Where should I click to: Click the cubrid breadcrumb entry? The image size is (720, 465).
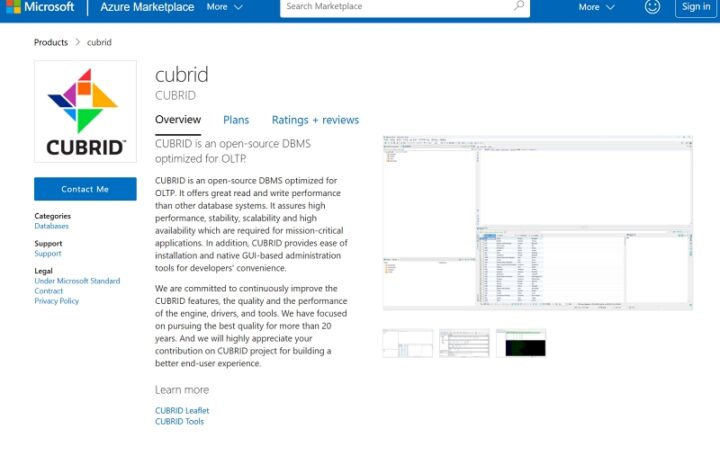(99, 42)
